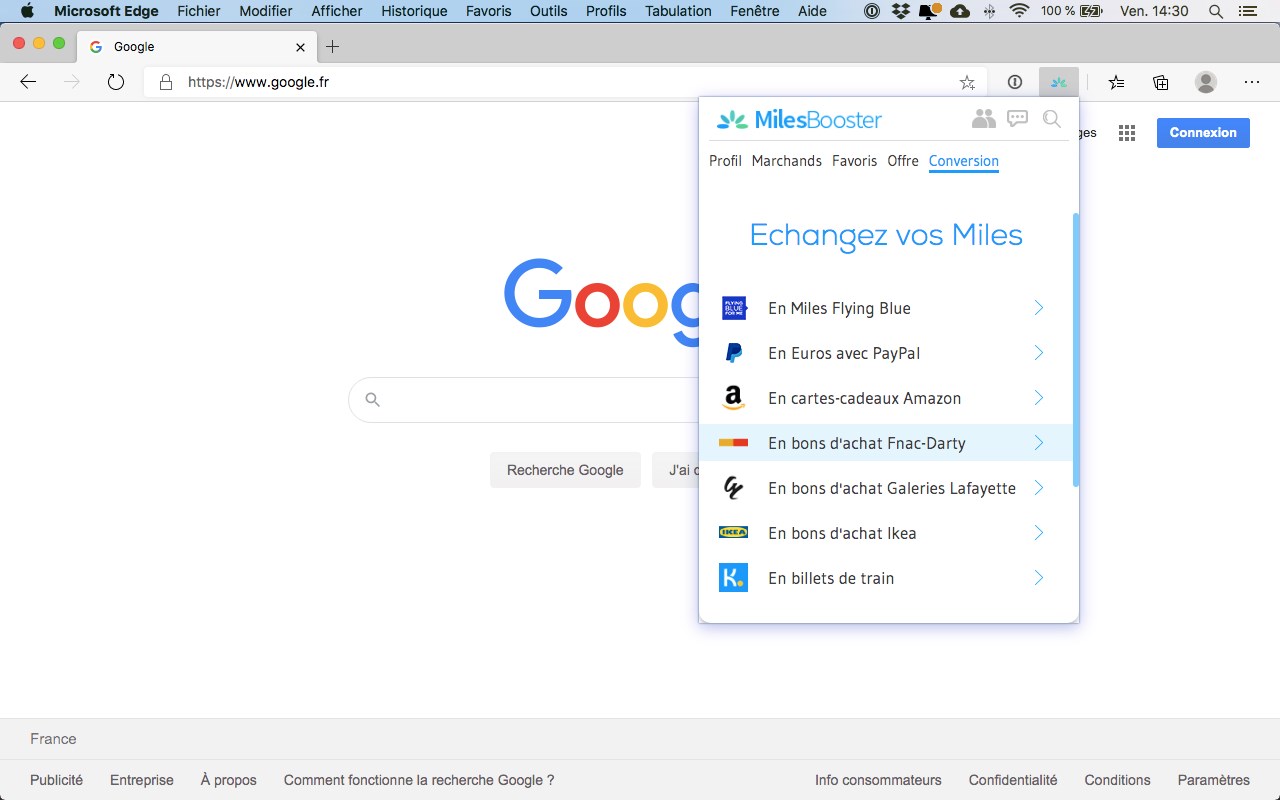Open the À propos footer link
1280x800 pixels.
(x=229, y=780)
